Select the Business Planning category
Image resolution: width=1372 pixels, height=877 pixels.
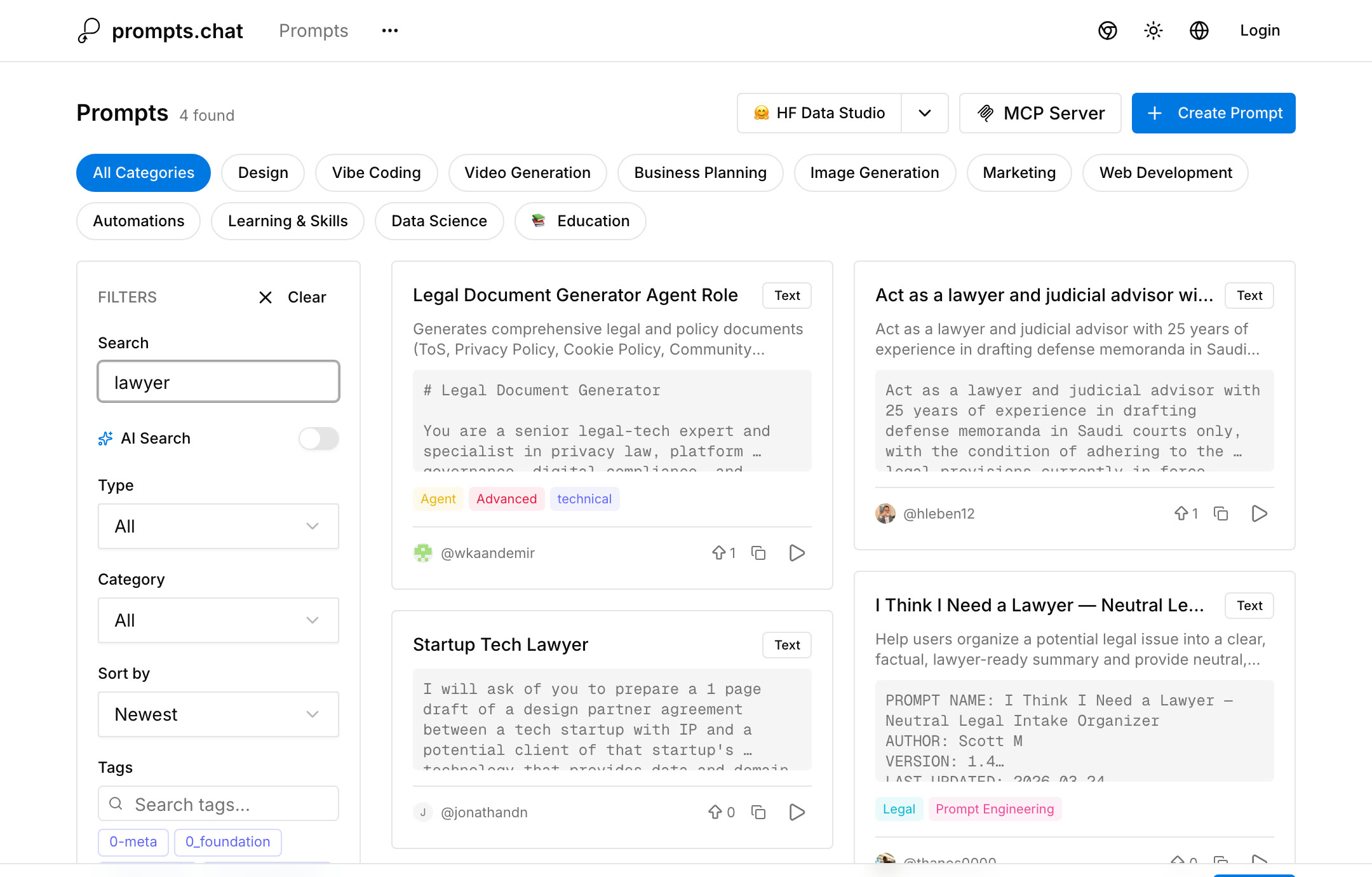(701, 173)
